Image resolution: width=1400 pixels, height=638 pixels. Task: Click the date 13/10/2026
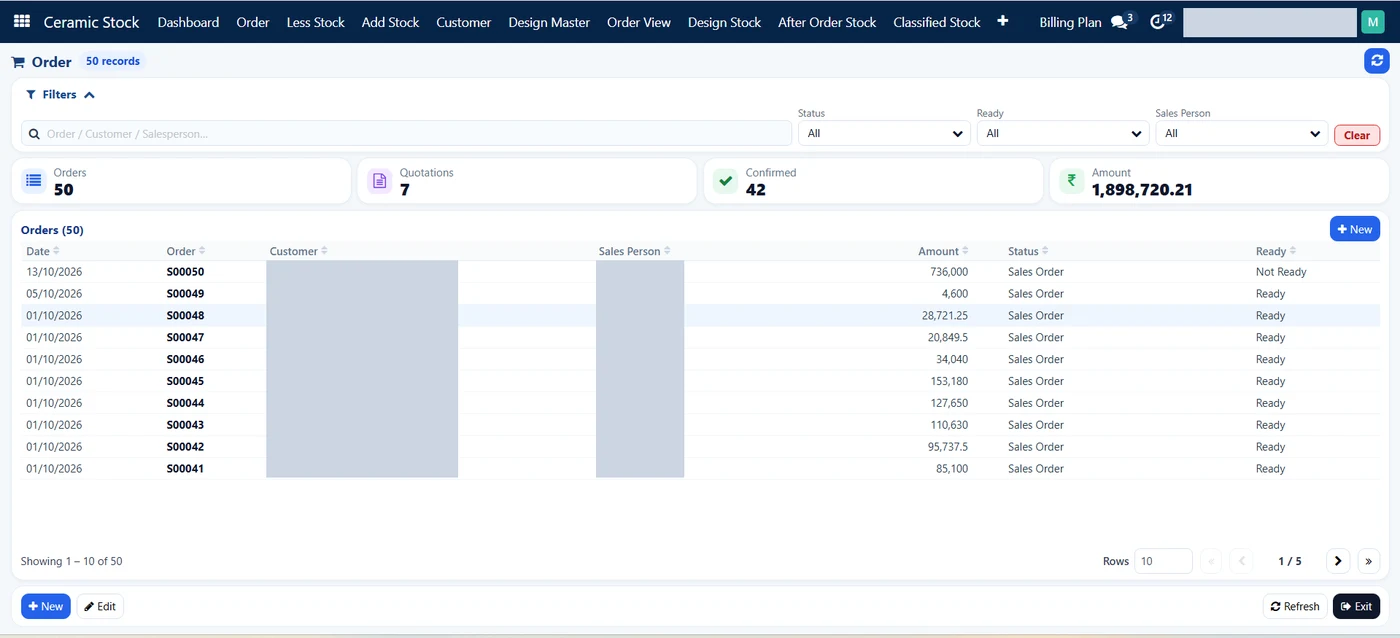pos(54,272)
